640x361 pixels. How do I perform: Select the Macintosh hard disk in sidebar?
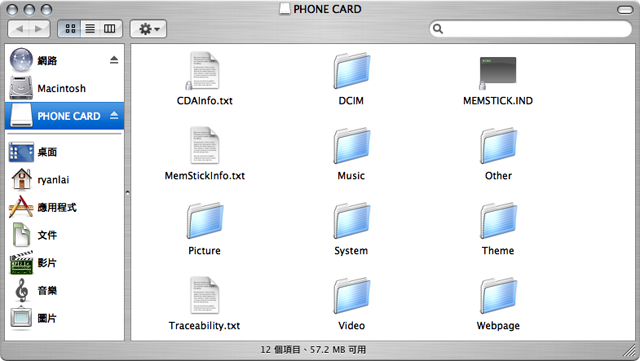coord(64,88)
